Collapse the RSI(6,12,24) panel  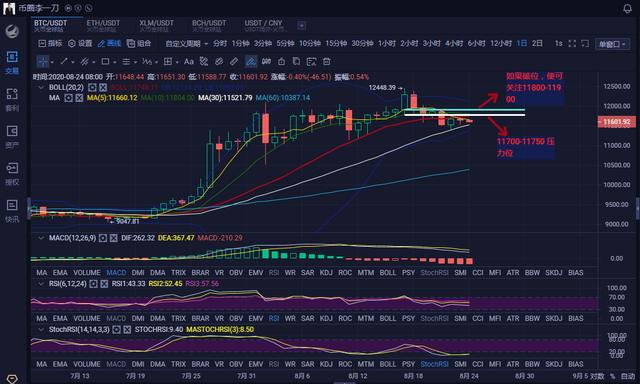(41, 284)
